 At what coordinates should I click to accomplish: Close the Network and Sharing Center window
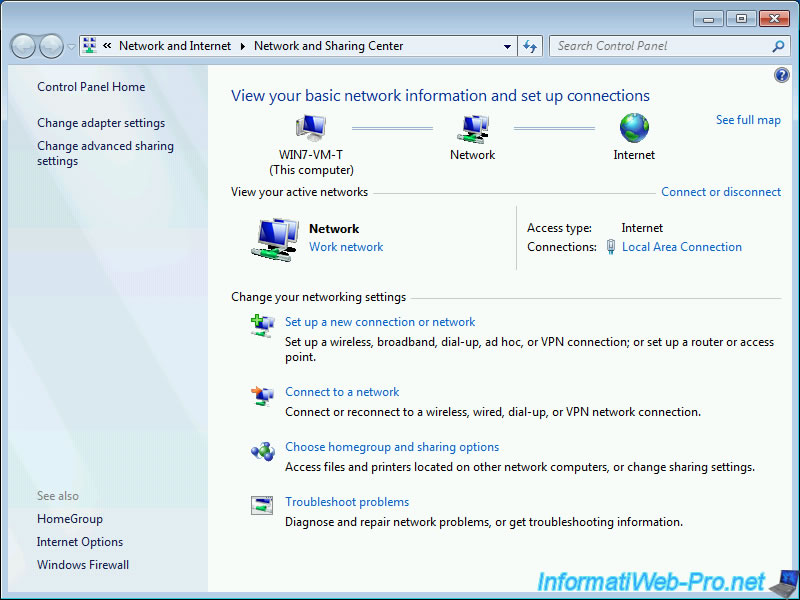coord(774,19)
